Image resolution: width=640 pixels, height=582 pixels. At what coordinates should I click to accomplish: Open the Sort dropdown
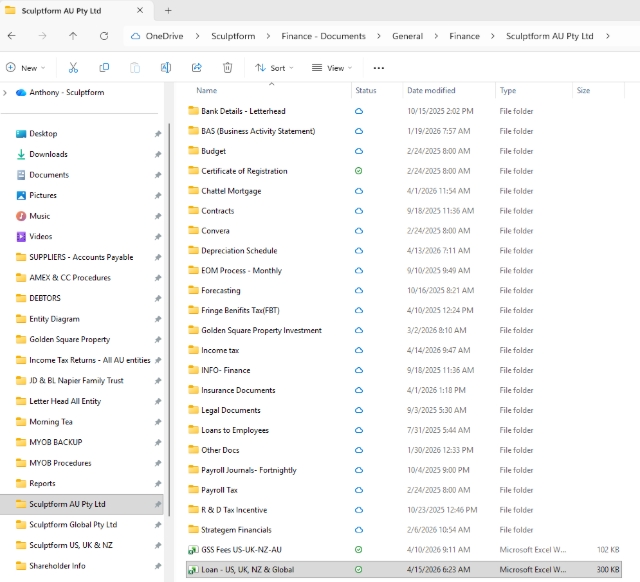click(274, 68)
